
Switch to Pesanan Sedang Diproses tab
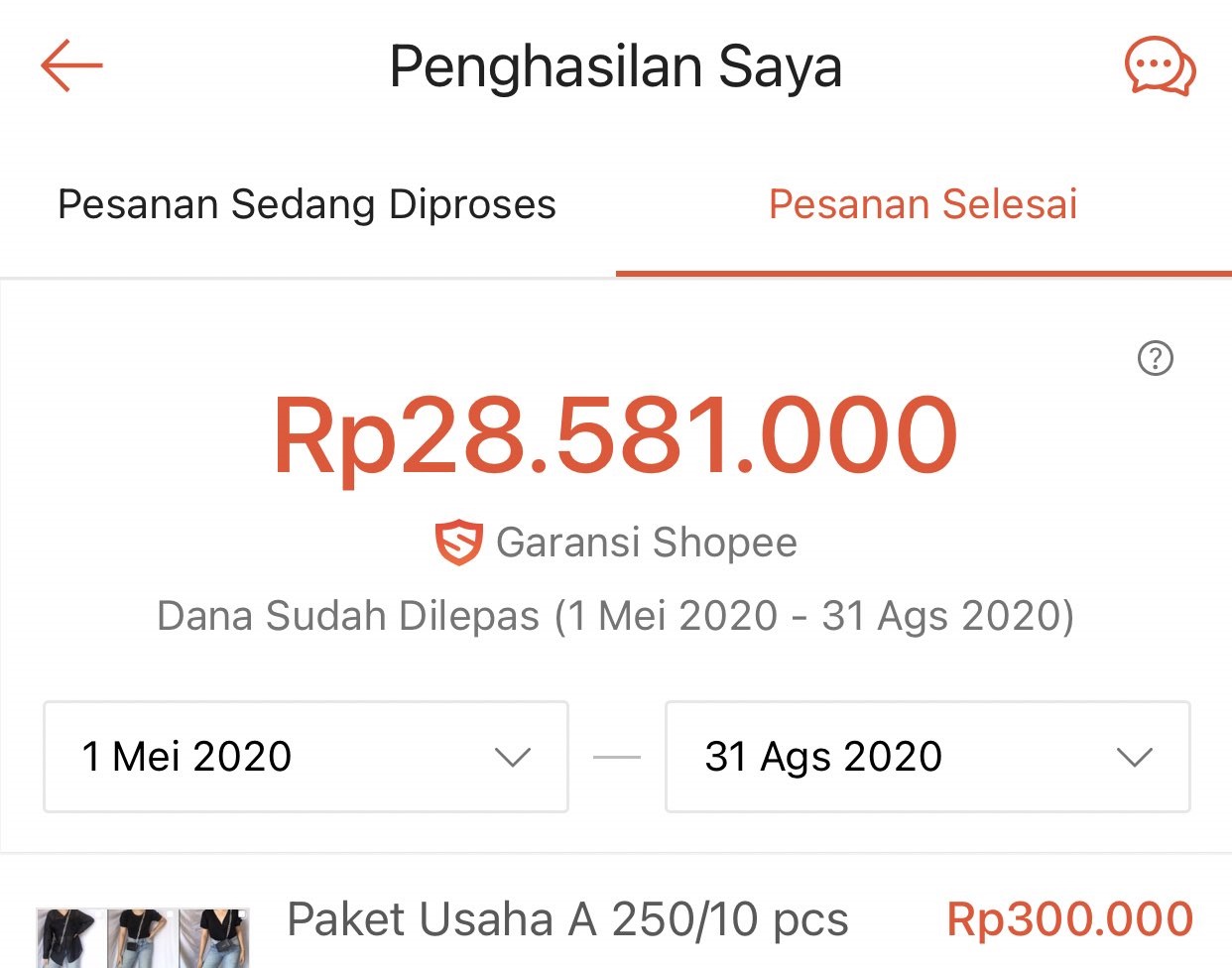tap(308, 204)
